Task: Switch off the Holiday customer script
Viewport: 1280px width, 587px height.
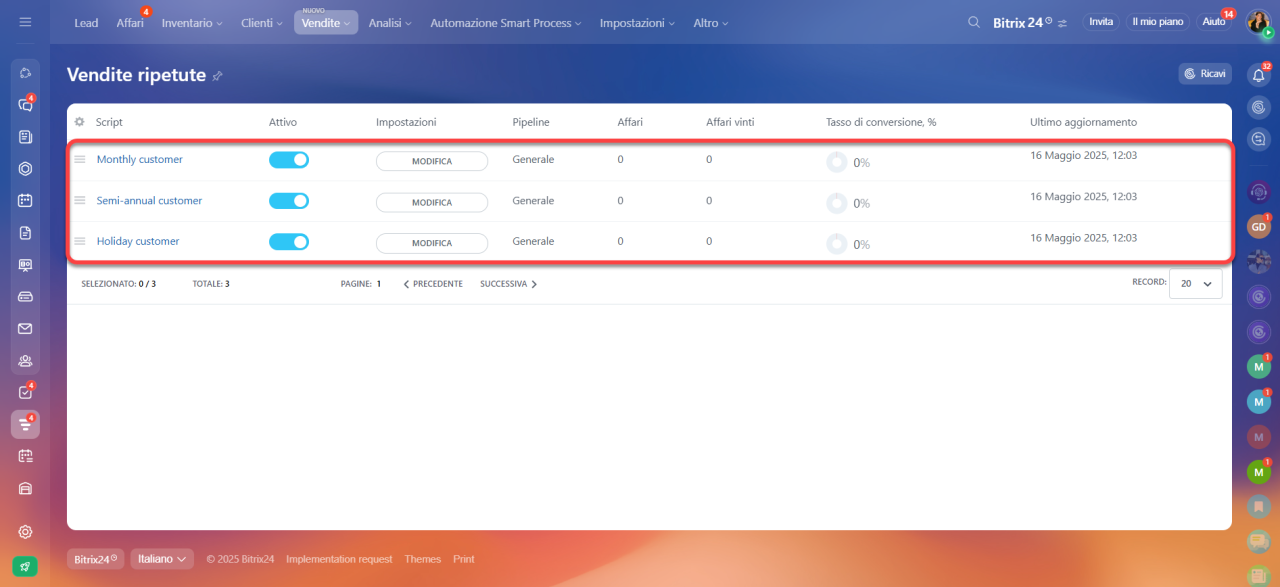Action: tap(289, 242)
